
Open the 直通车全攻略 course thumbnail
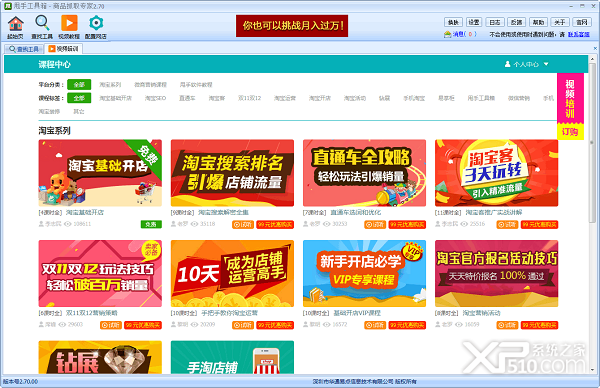364,173
